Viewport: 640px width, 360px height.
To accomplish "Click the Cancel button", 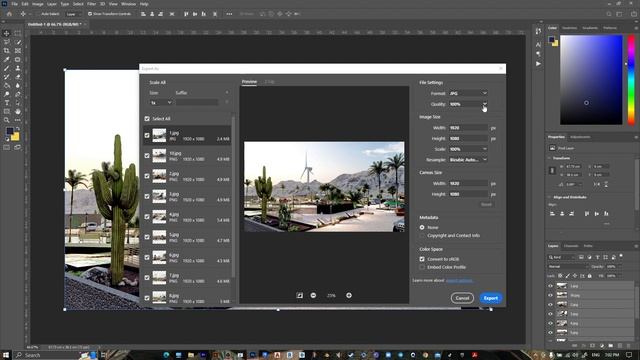I will coord(462,298).
